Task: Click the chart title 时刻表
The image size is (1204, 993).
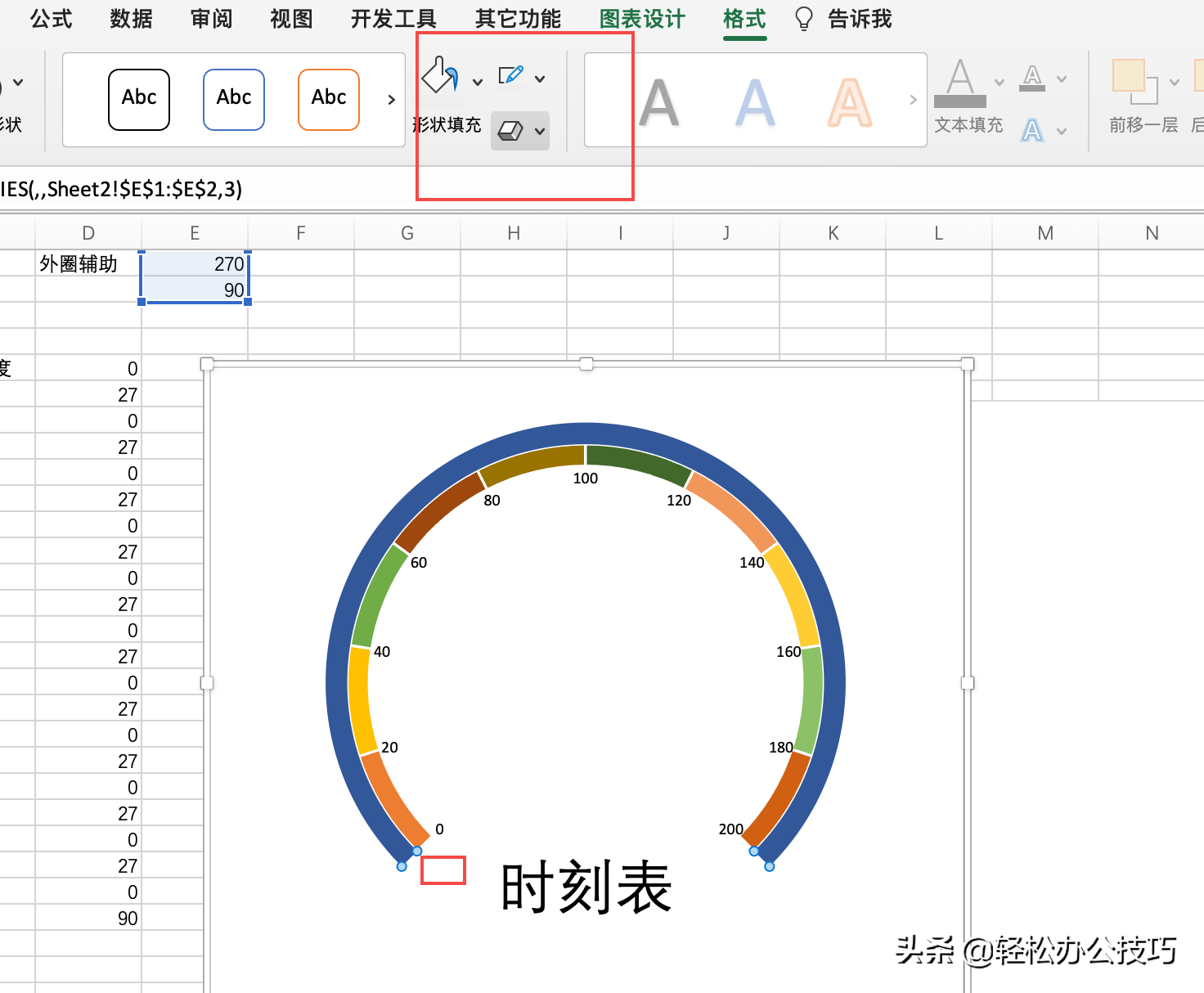Action: (586, 887)
